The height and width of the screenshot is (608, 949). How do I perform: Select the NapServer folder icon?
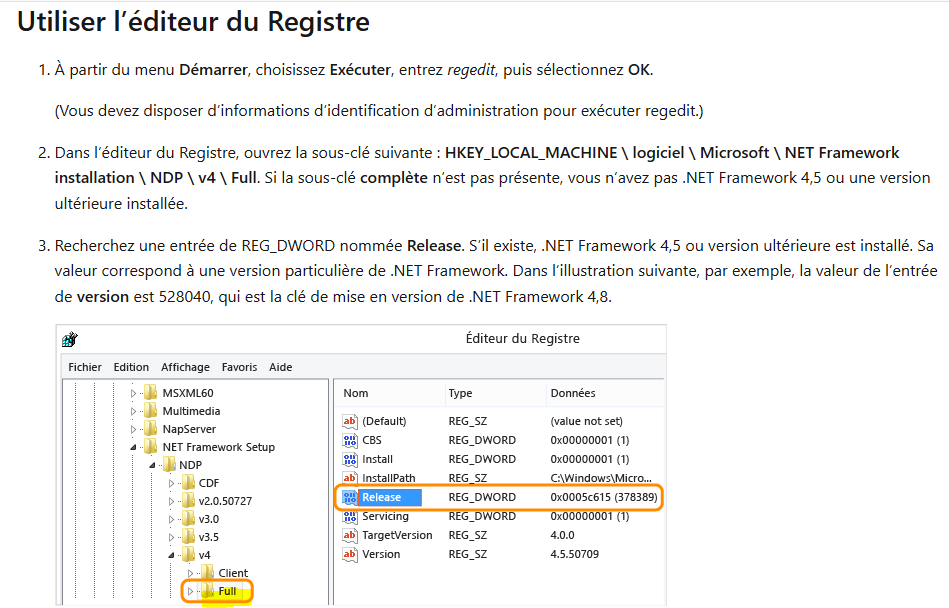coord(151,429)
